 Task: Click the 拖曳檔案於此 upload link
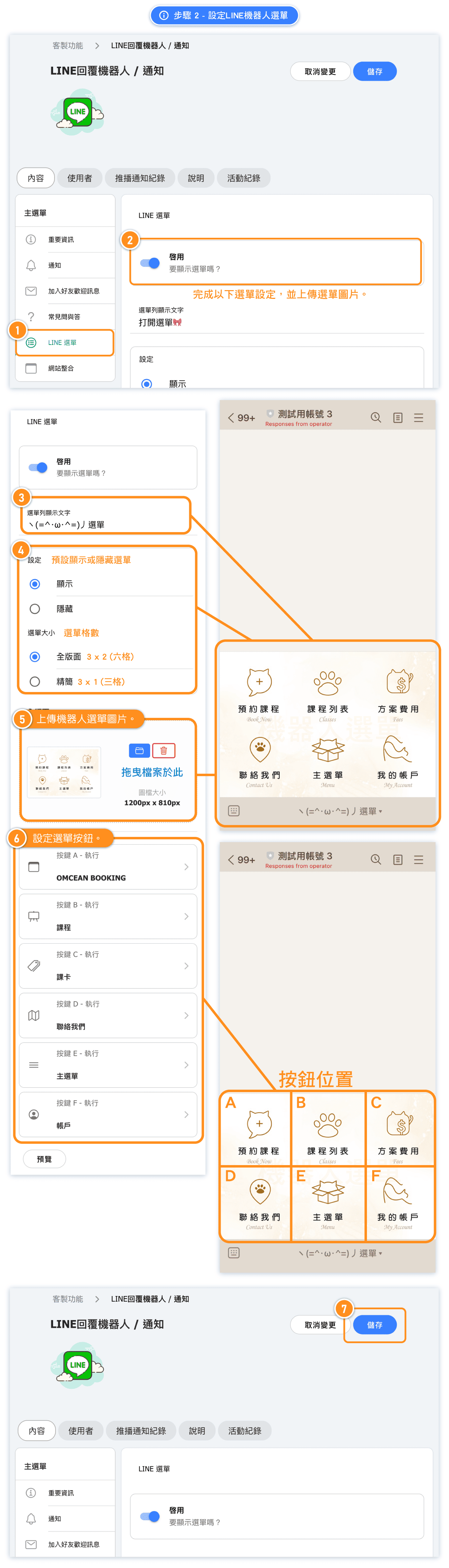pyautogui.click(x=152, y=772)
